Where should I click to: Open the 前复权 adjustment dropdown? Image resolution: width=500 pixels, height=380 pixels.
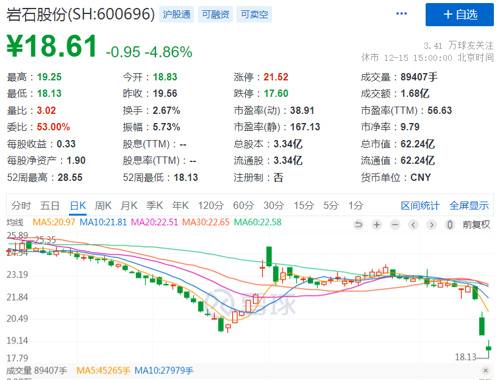pos(476,225)
